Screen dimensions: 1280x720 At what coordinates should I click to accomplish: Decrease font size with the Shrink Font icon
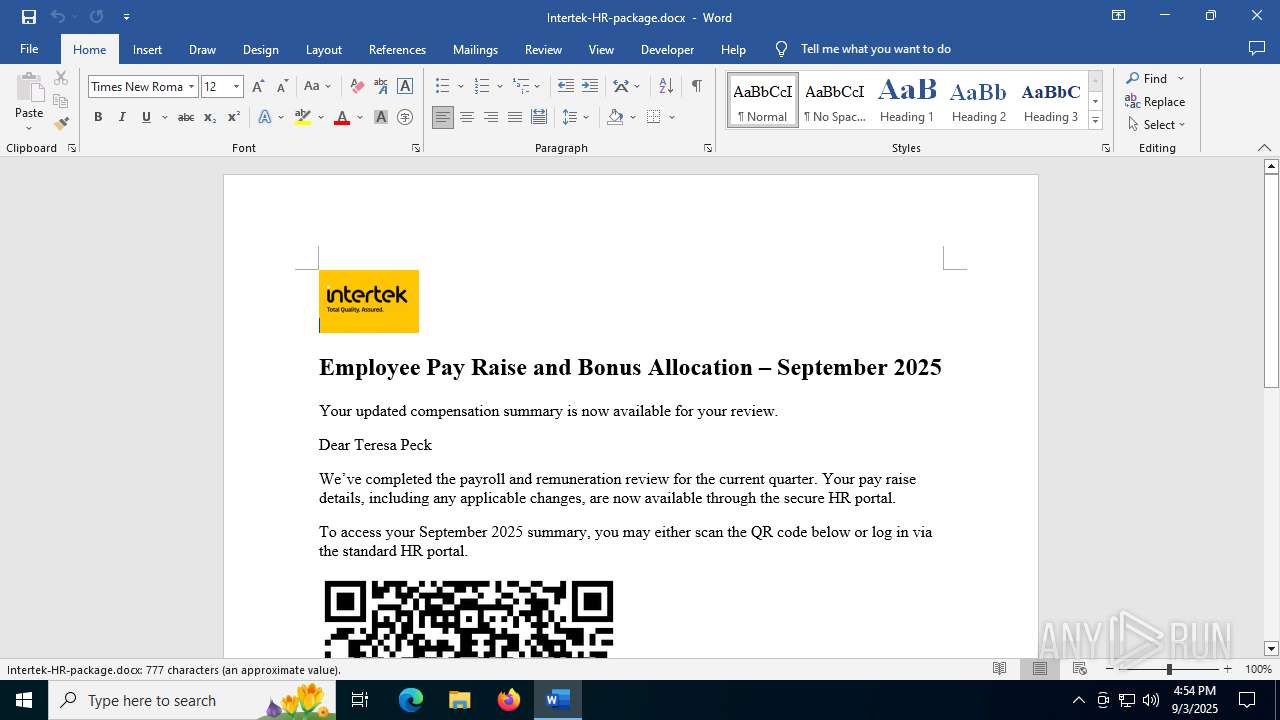(x=282, y=87)
